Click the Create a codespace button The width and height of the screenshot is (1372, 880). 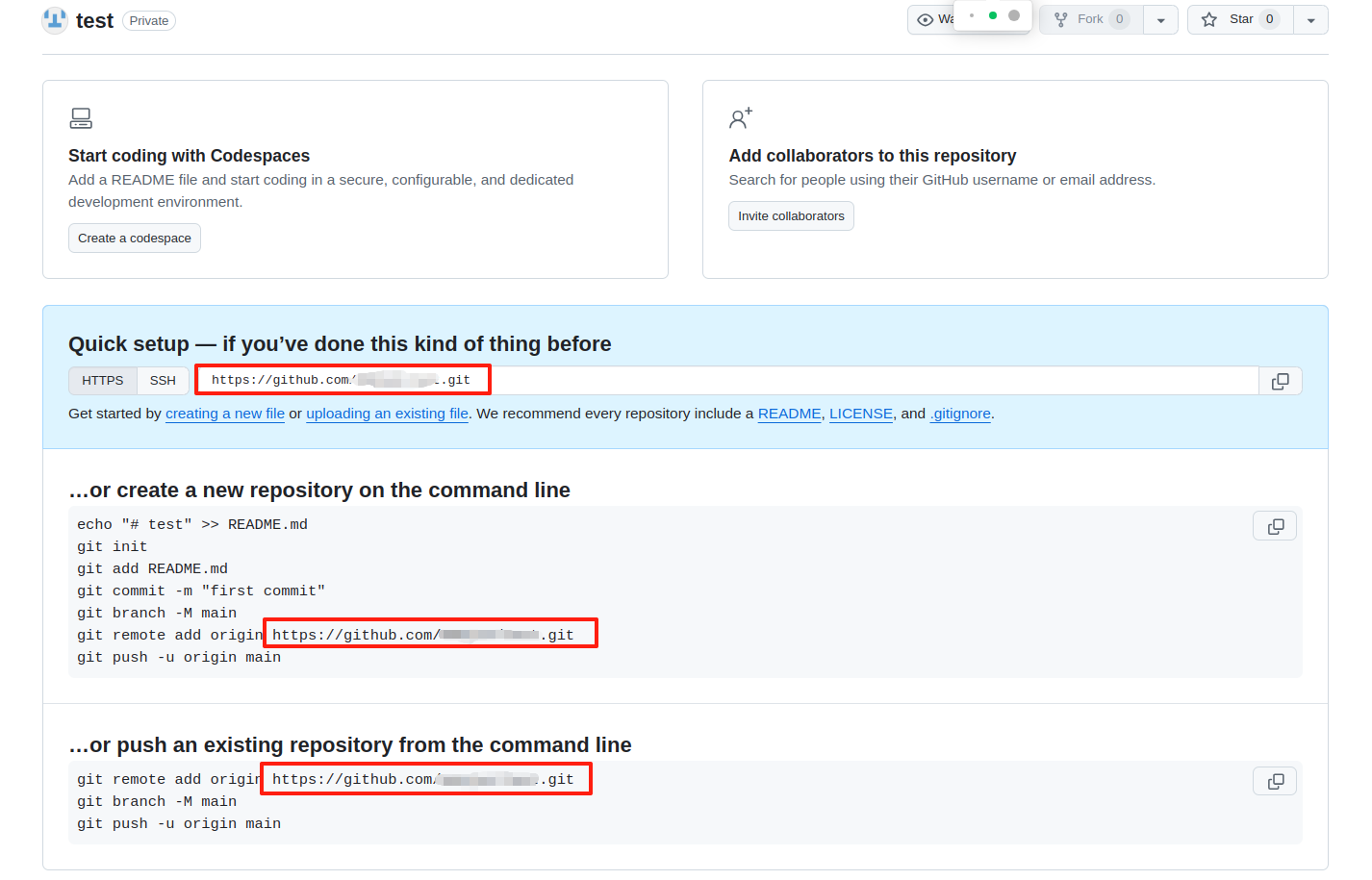tap(135, 239)
